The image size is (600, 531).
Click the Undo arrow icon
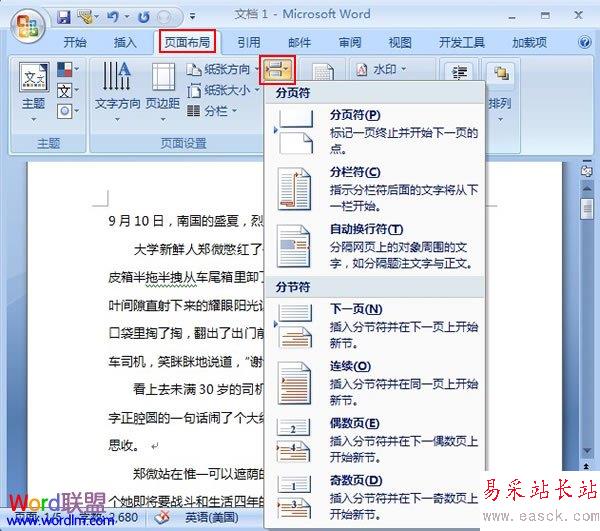[x=113, y=17]
